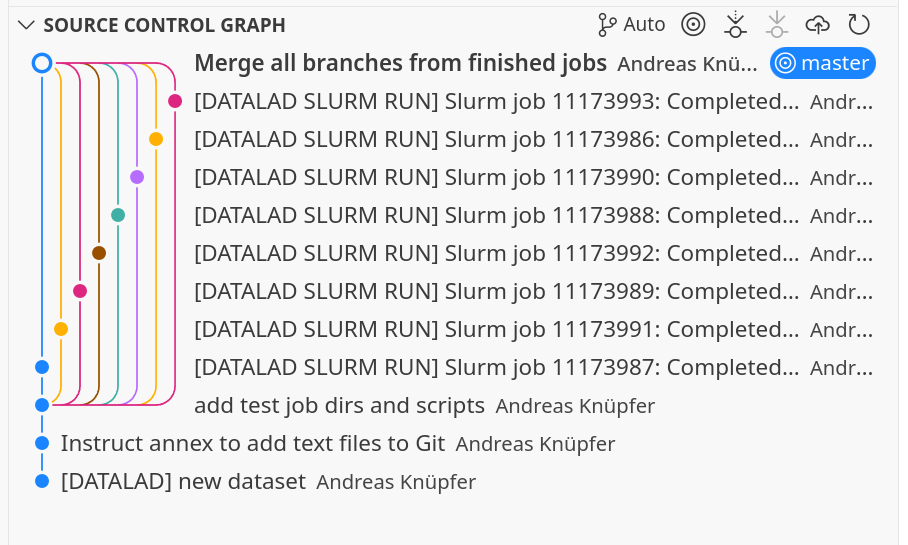
Task: Select the Slurm job 11173989 commit
Action: [x=496, y=291]
